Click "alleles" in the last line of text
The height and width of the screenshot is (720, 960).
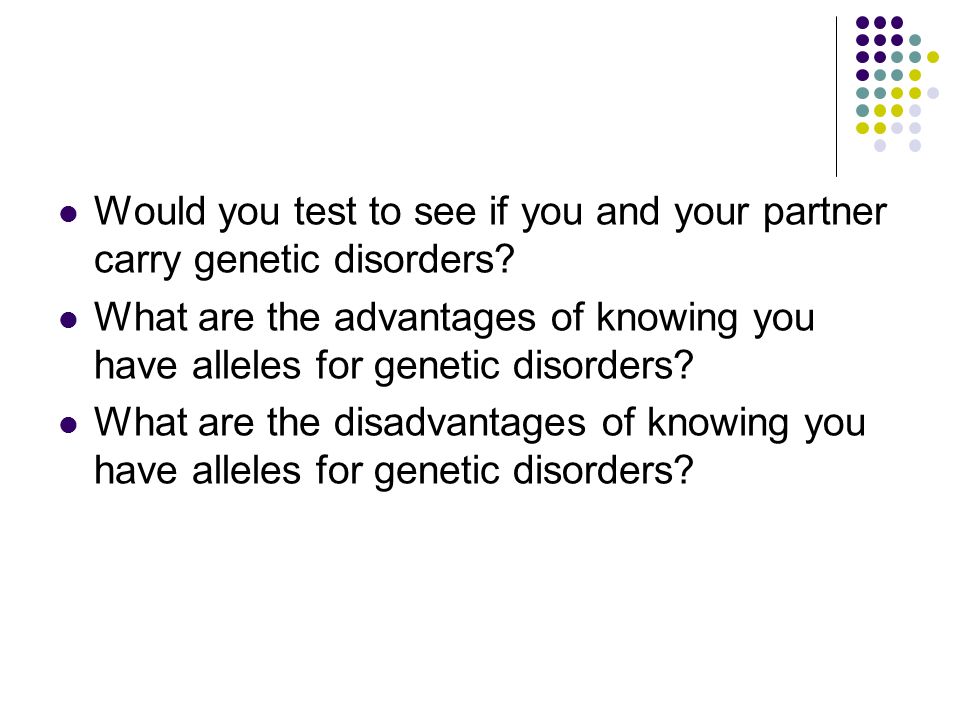[x=247, y=470]
